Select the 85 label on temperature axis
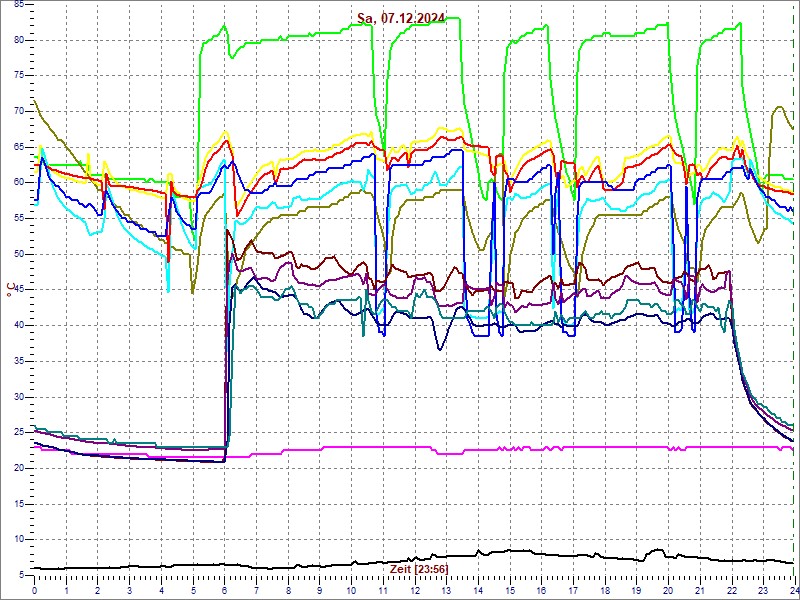This screenshot has height=600, width=800. (19, 4)
